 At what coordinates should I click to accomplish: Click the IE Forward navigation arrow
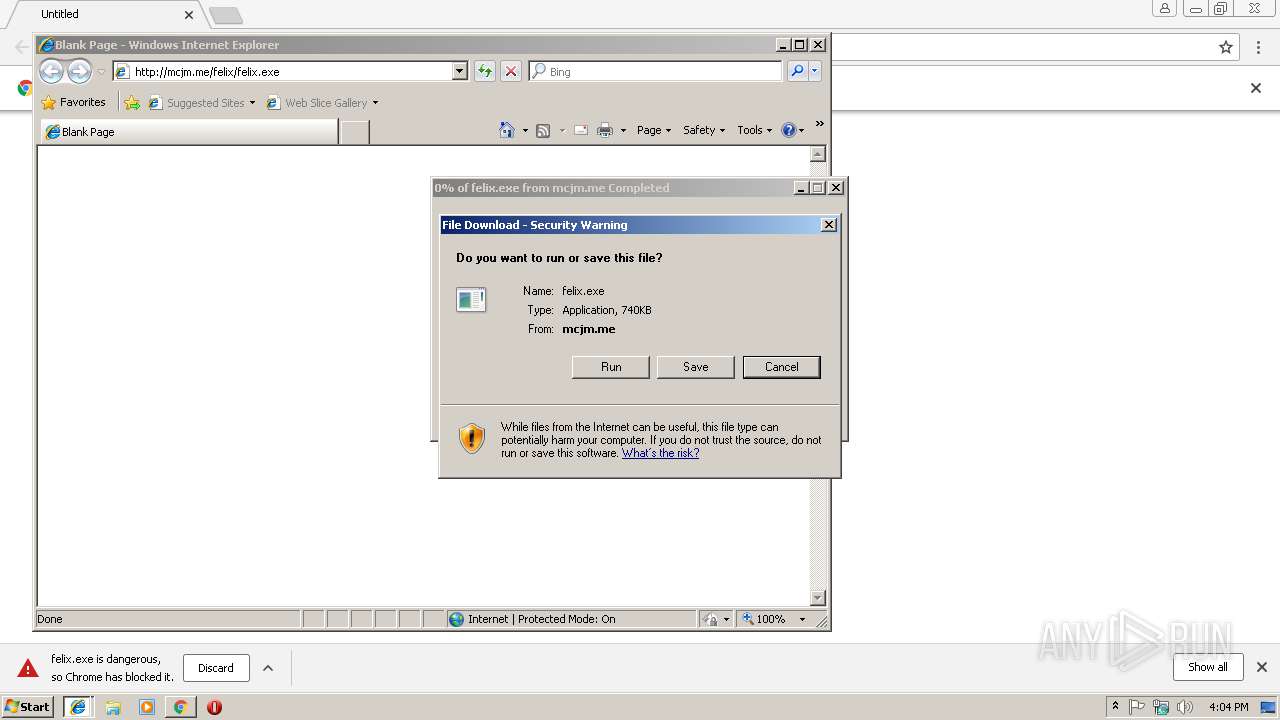tap(80, 71)
